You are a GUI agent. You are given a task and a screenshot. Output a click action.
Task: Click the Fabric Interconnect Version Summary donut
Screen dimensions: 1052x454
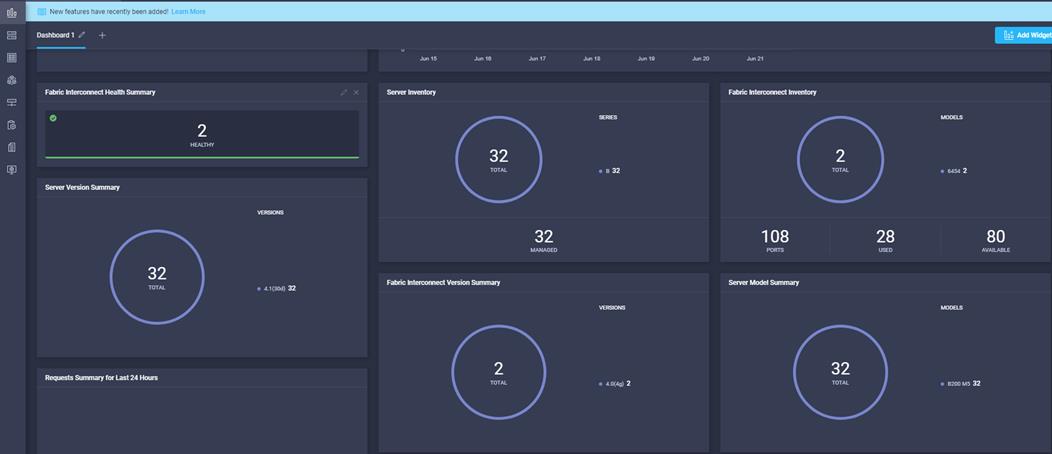[x=498, y=372]
